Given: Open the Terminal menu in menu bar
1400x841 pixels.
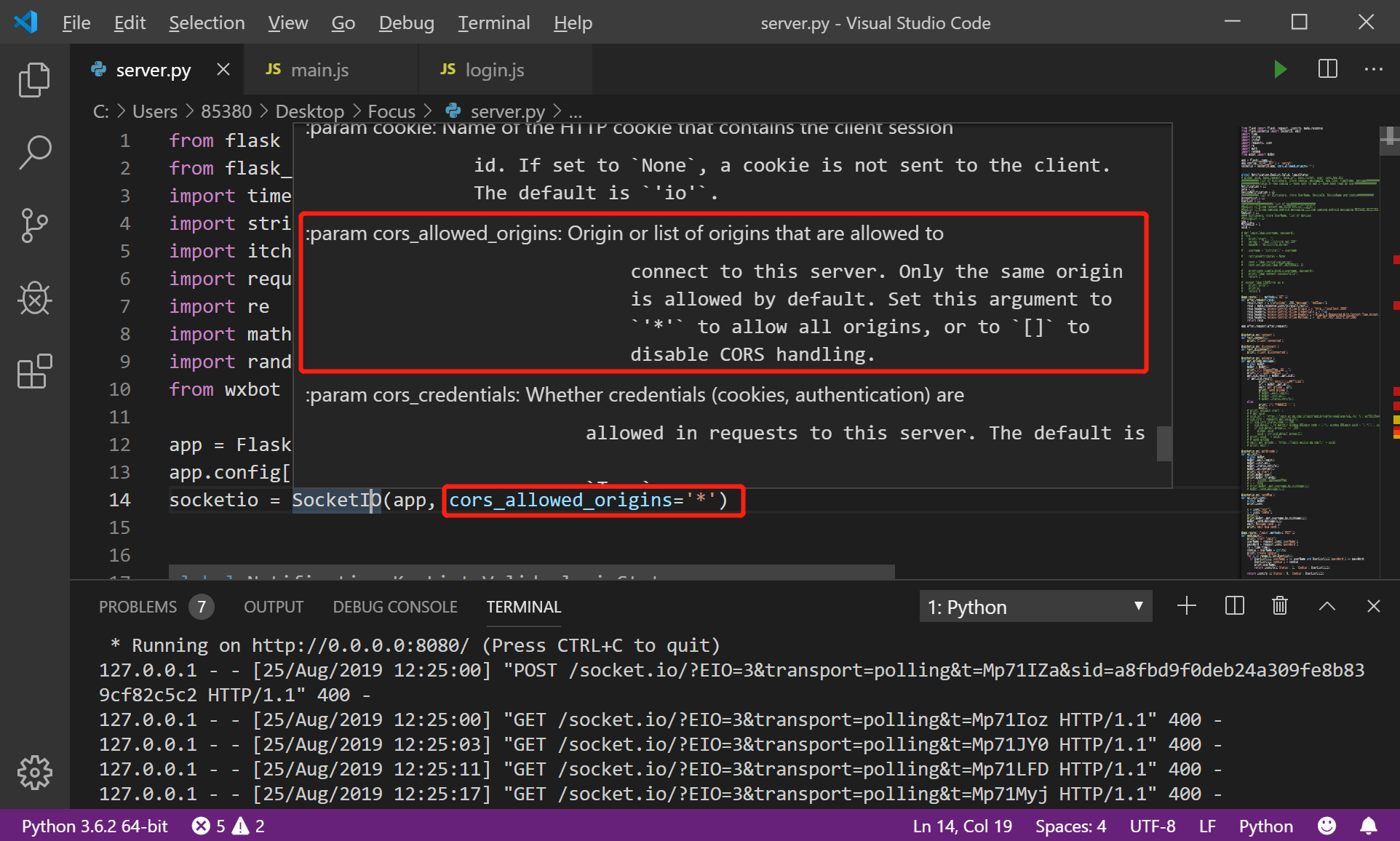Looking at the screenshot, I should coord(493,23).
